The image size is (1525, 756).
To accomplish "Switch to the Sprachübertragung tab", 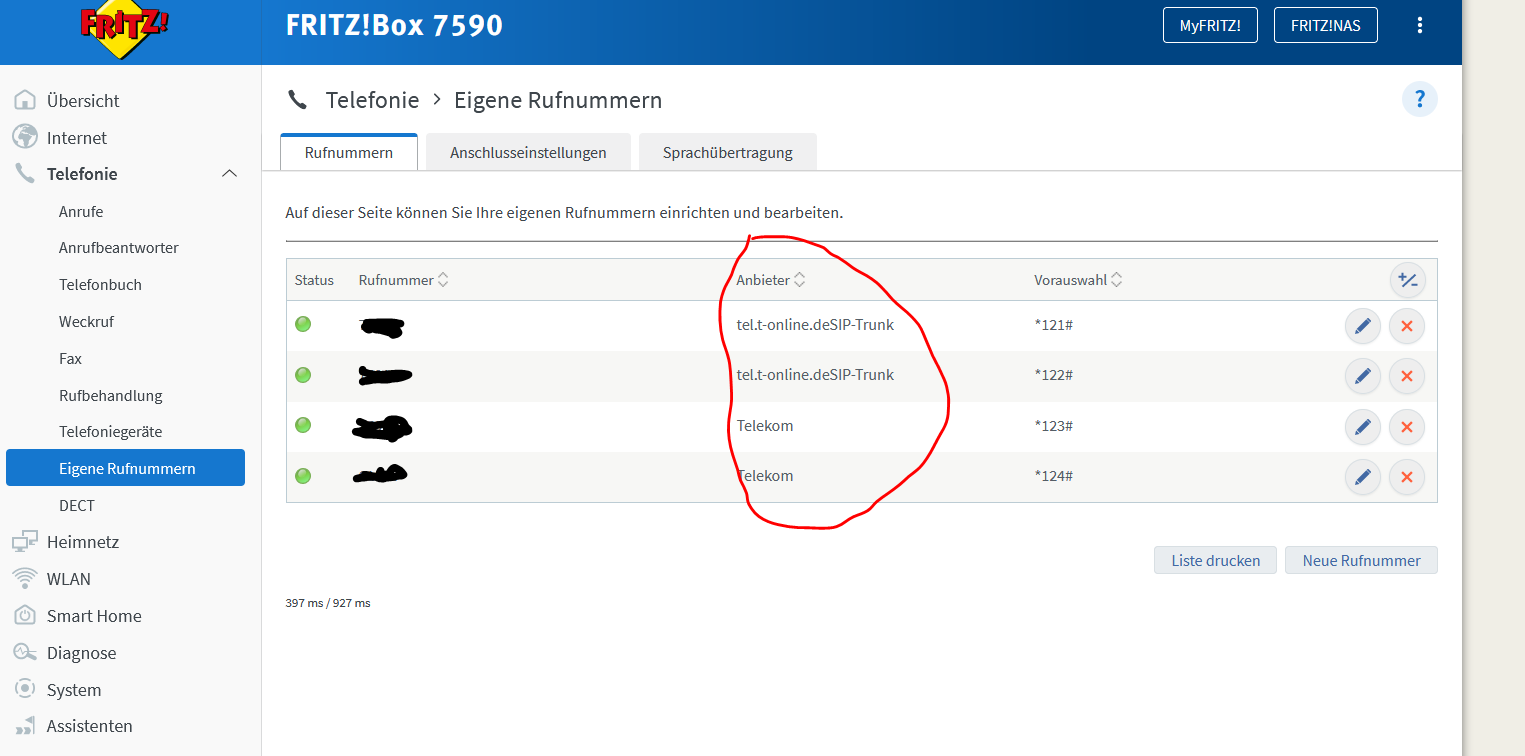I will [728, 152].
